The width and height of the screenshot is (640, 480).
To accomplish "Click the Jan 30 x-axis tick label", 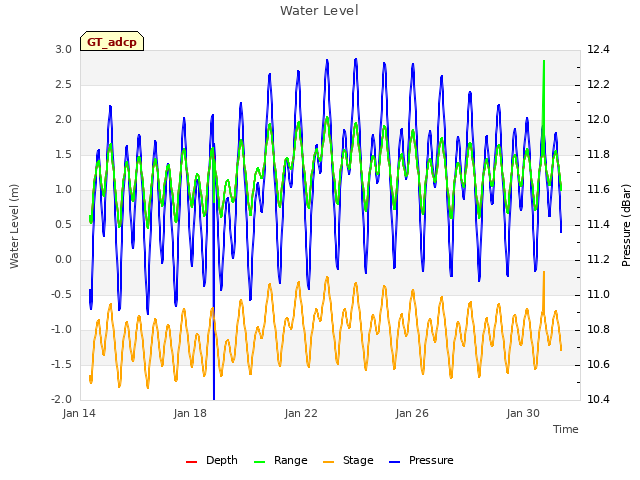I will coord(523,413).
